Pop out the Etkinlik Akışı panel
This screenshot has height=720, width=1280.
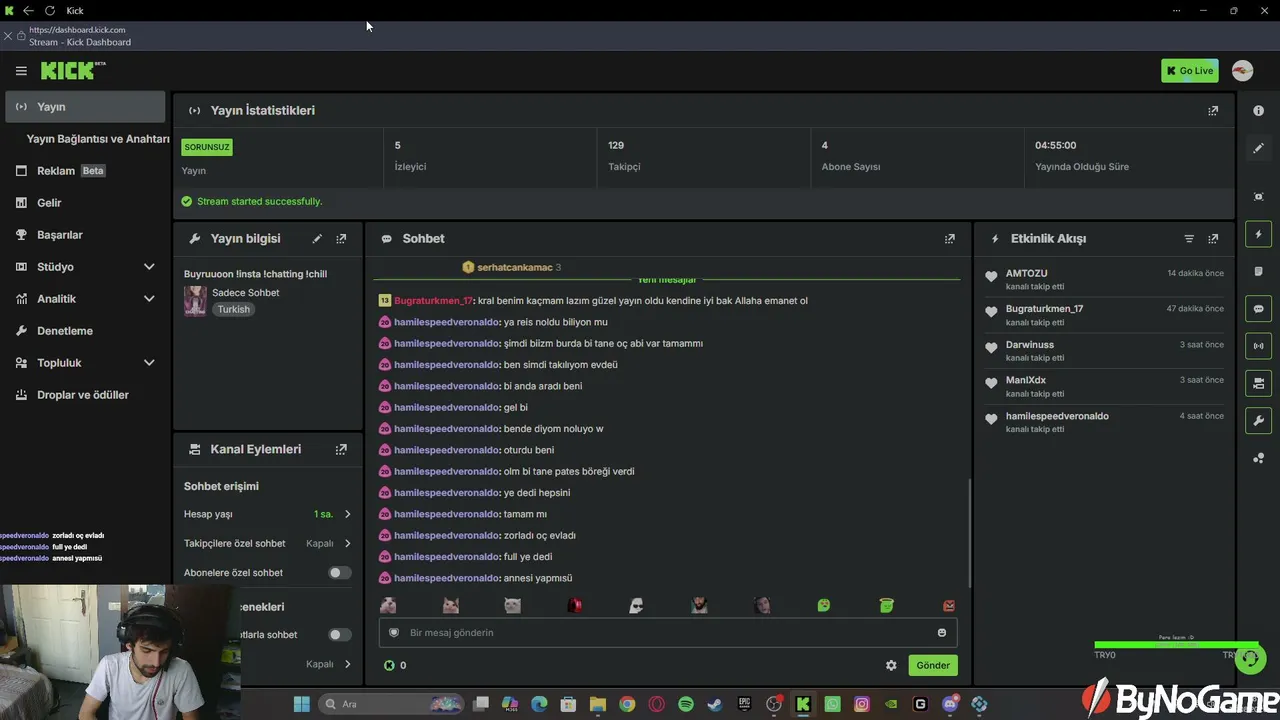click(1213, 239)
